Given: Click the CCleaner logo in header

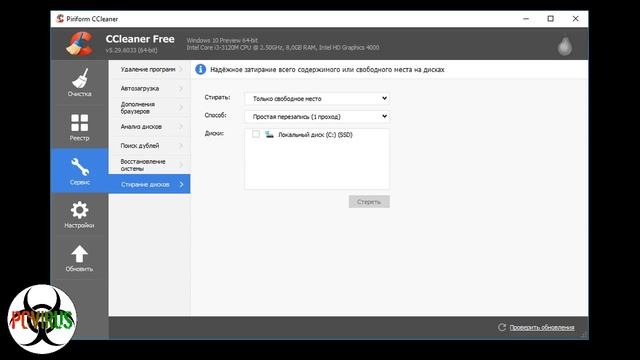Looking at the screenshot, I should tap(80, 44).
